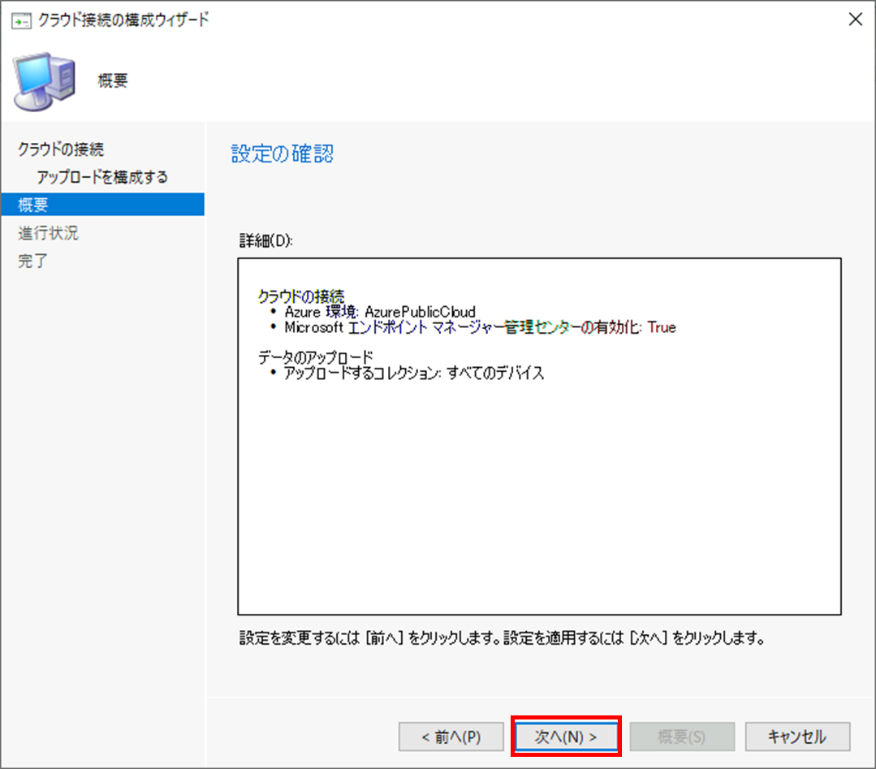The image size is (876, 769).
Task: Select 進行状況 step in sidebar
Action: point(48,232)
